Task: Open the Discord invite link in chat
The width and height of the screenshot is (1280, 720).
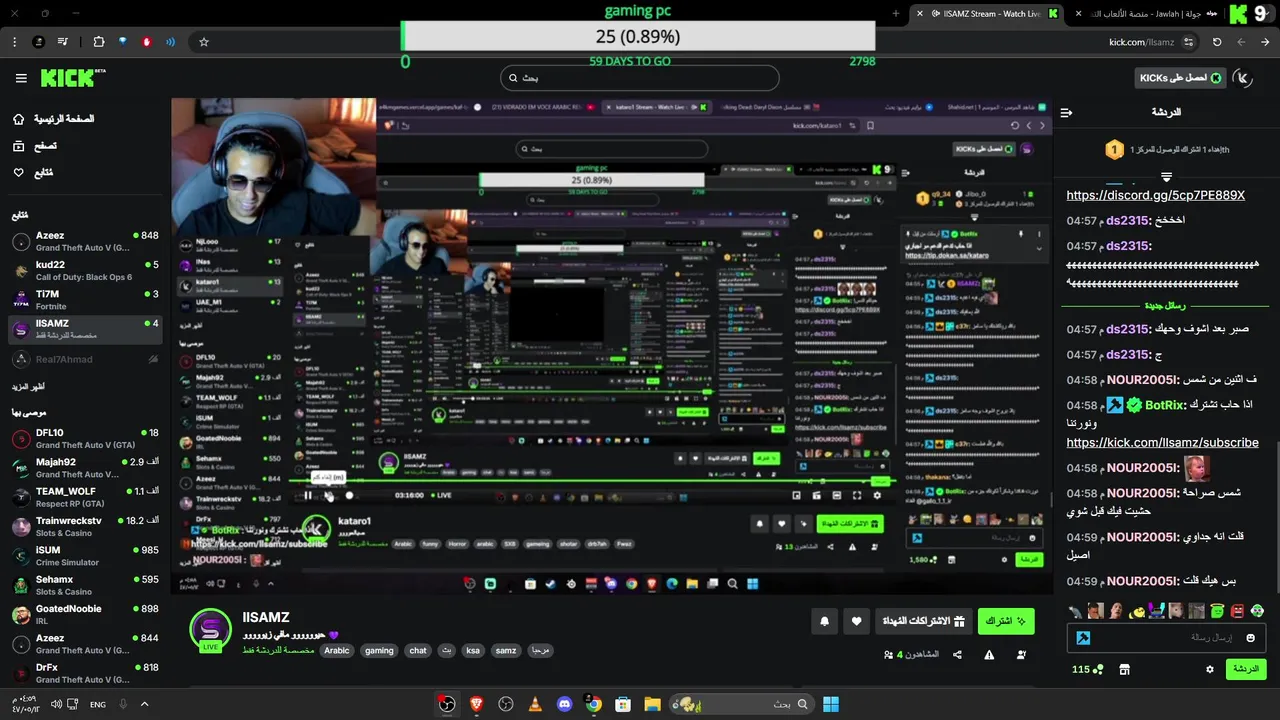Action: 1155,196
